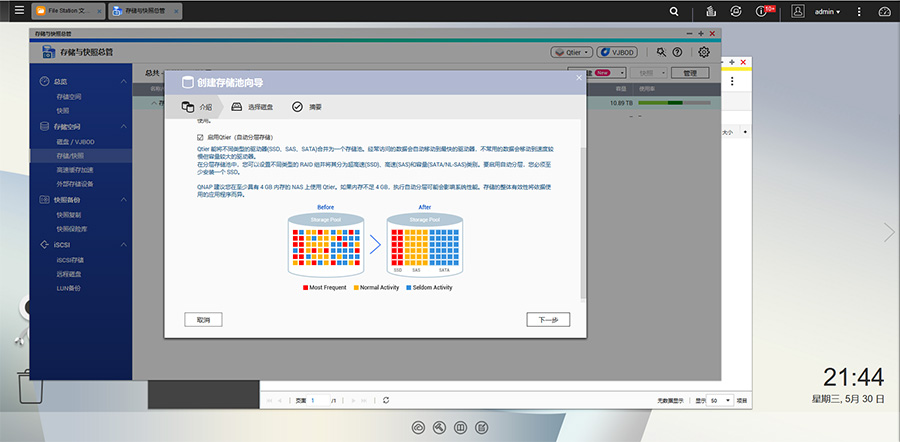Click the 取消 button
The height and width of the screenshot is (442, 900).
click(203, 320)
